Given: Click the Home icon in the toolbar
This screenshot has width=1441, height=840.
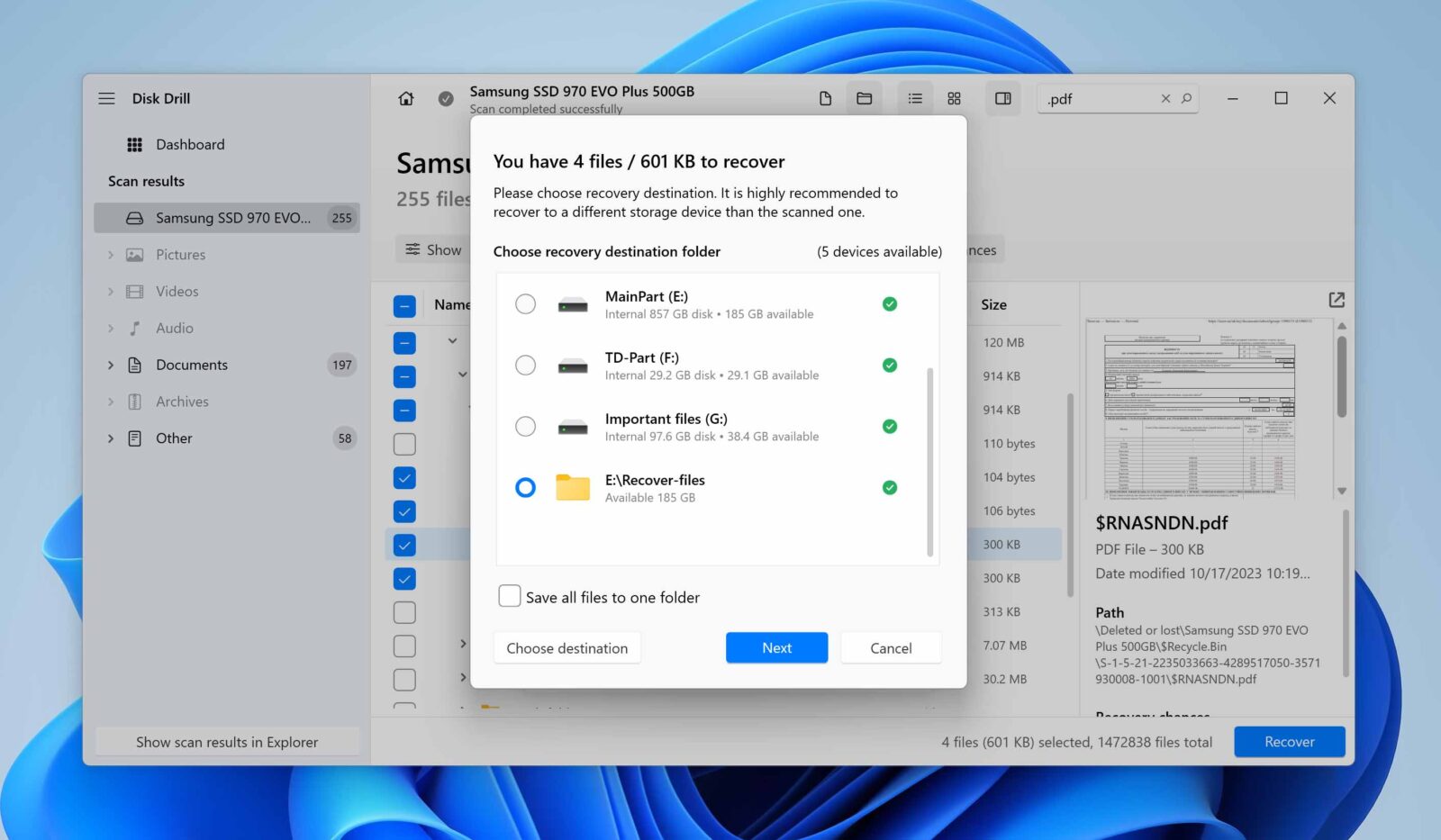Looking at the screenshot, I should 405,98.
